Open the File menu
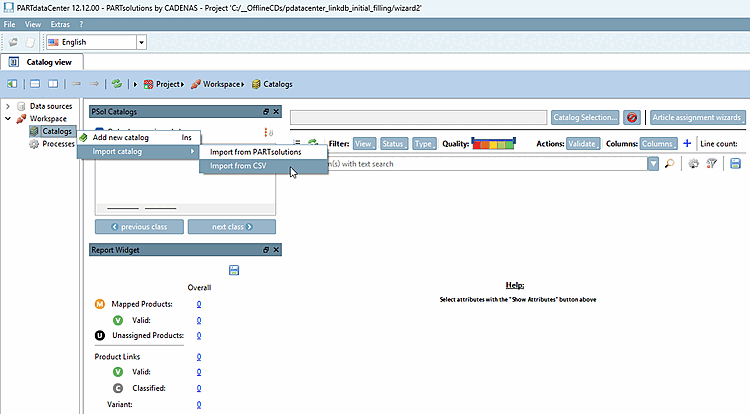This screenshot has width=750, height=414. coord(10,24)
